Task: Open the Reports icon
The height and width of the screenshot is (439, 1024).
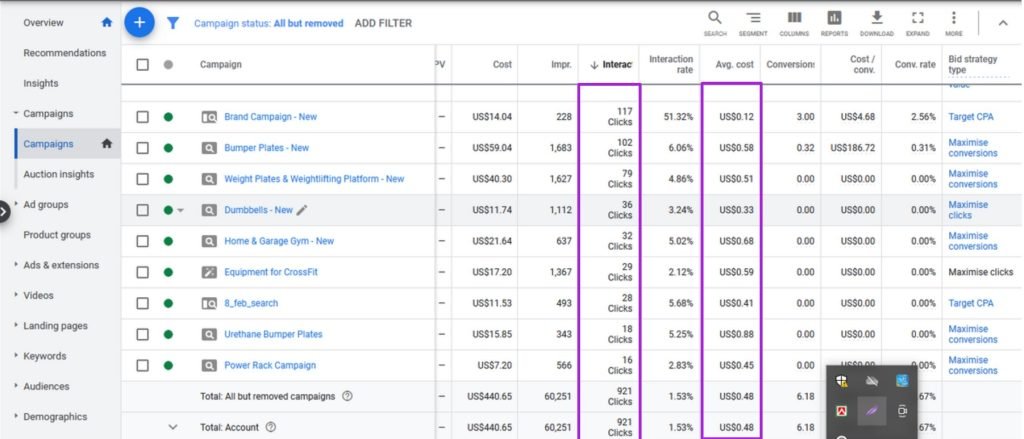Action: pos(834,18)
